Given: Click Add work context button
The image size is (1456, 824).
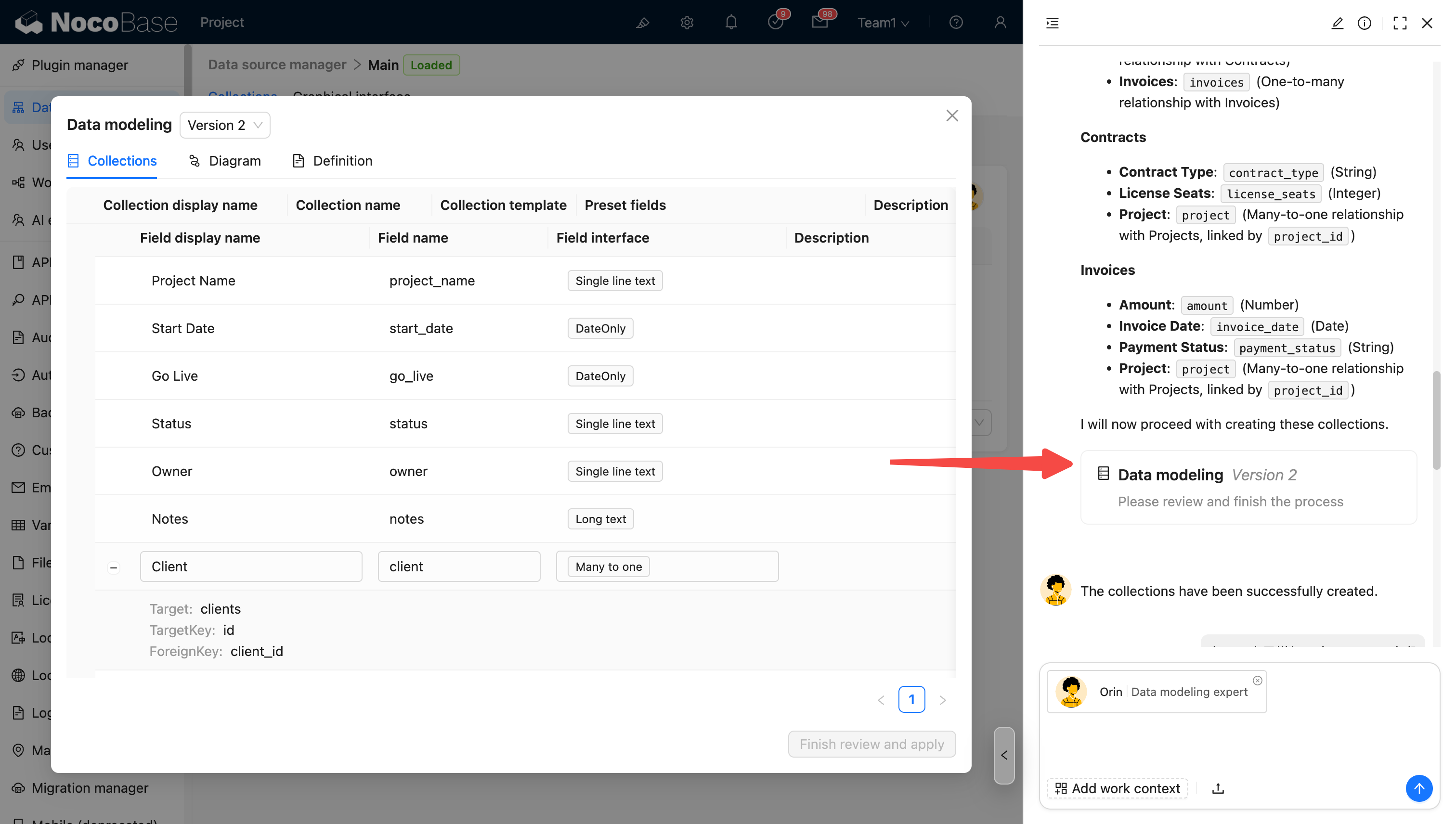Looking at the screenshot, I should 1118,788.
